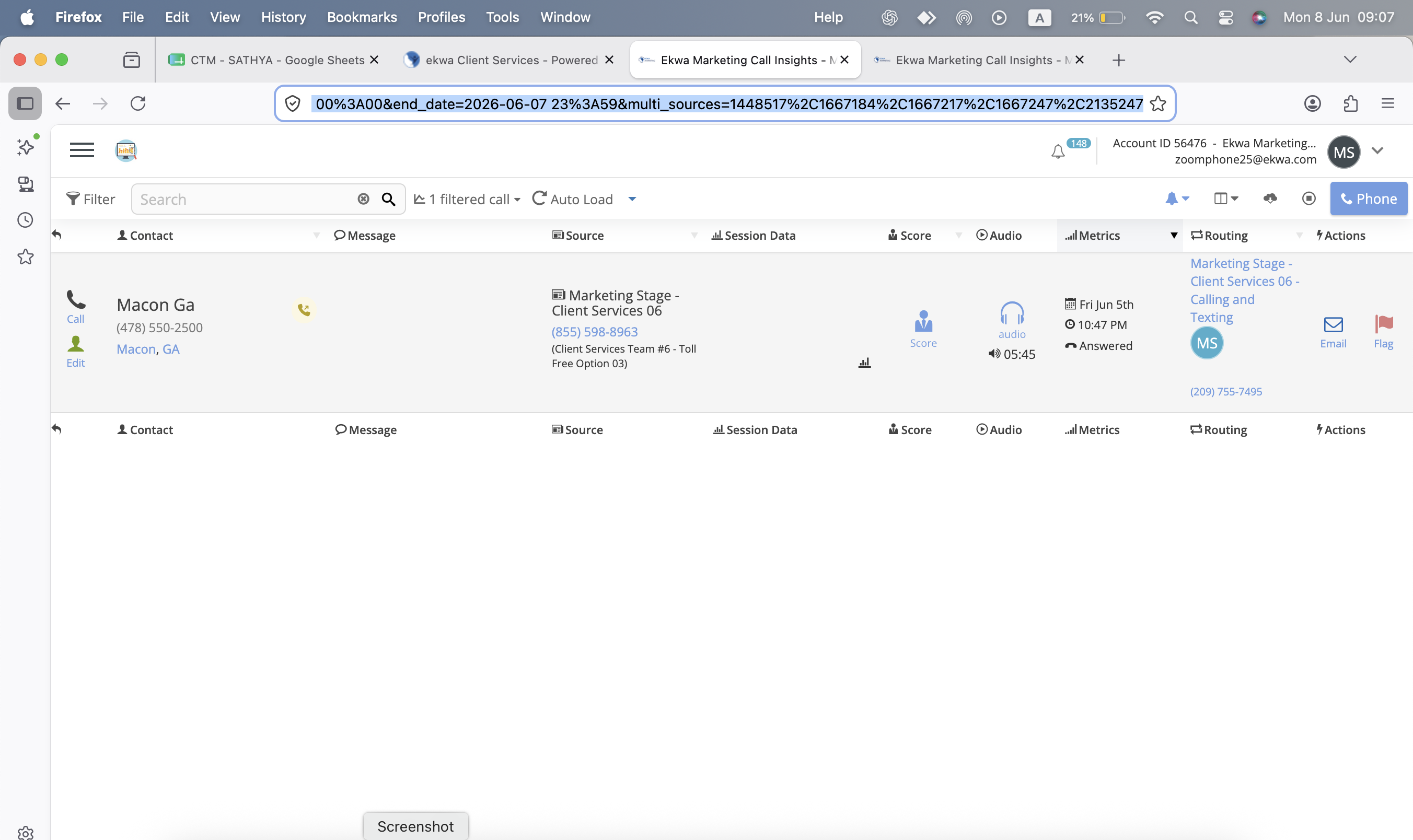Click the Session Data column header
This screenshot has width=1413, height=840.
click(754, 236)
